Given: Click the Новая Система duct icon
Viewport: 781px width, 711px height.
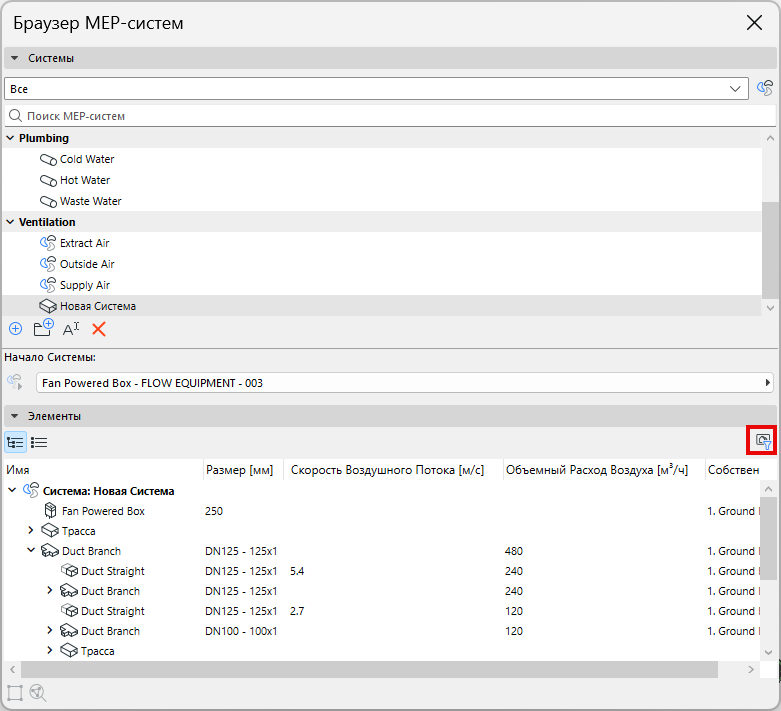Looking at the screenshot, I should pyautogui.click(x=48, y=306).
